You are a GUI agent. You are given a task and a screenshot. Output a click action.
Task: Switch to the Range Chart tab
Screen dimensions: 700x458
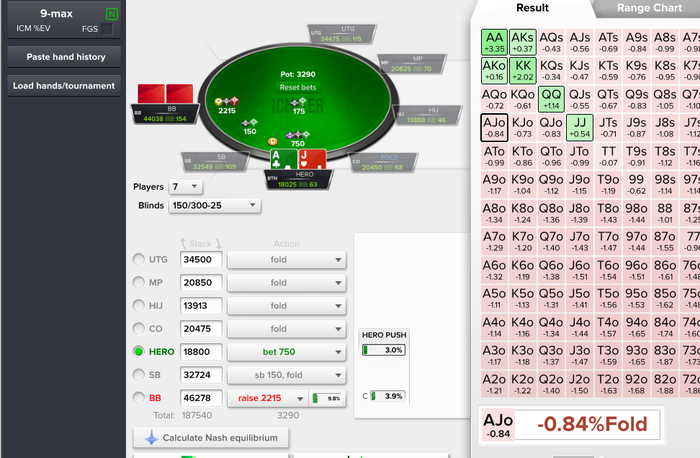649,8
